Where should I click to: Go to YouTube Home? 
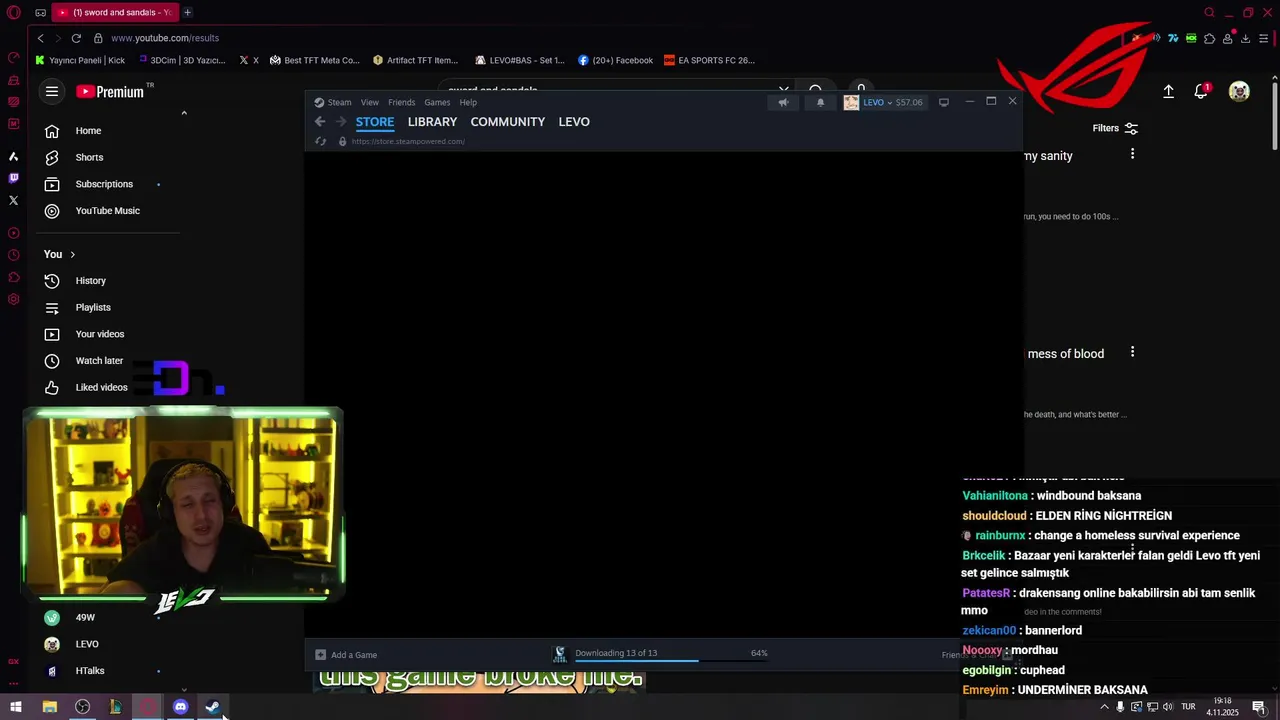coord(88,131)
